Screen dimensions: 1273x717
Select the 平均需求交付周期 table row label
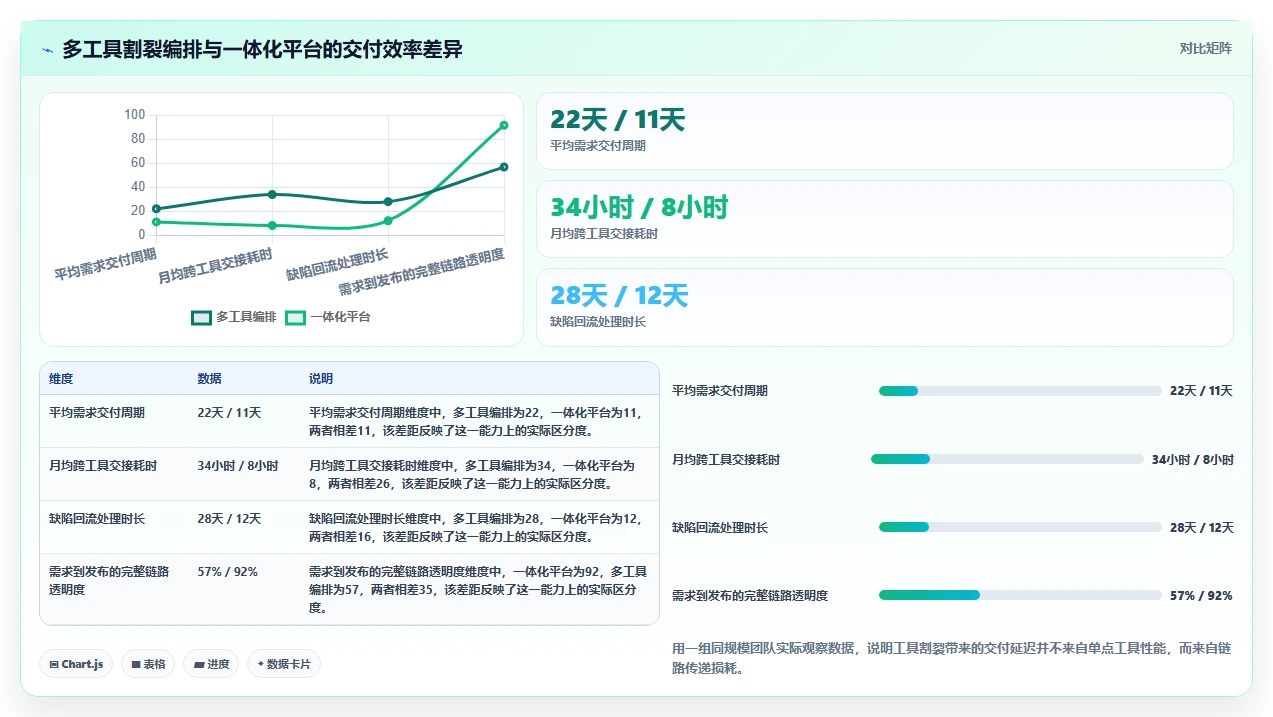click(x=97, y=412)
